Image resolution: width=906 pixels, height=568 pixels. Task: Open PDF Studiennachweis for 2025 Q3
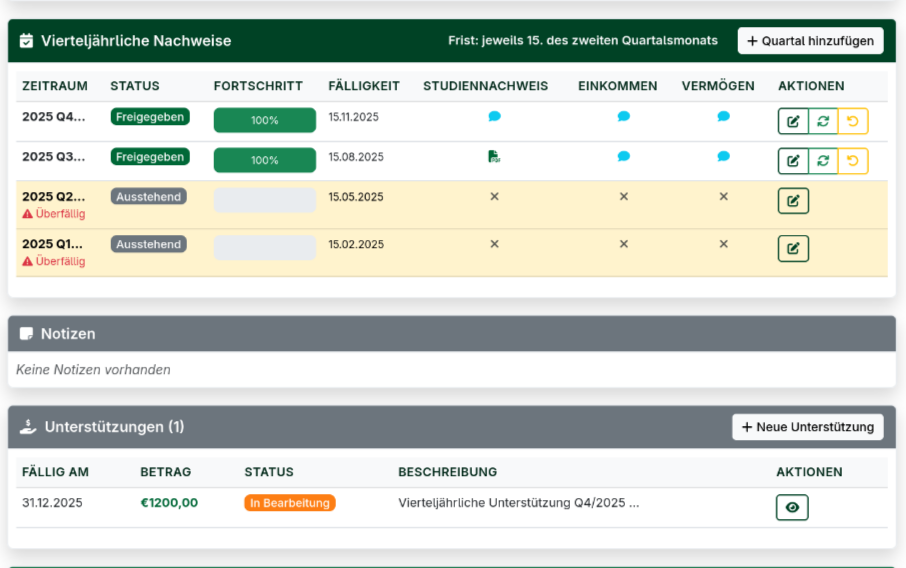(x=494, y=156)
